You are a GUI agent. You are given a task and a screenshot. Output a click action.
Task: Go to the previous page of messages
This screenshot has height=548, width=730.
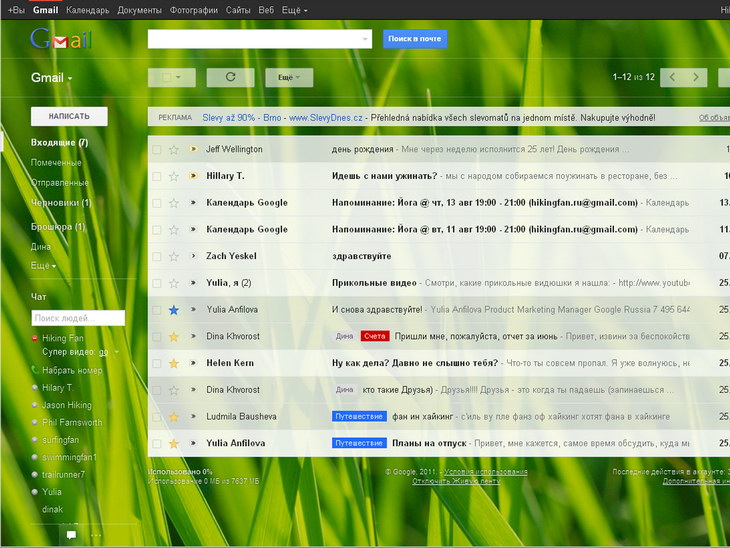[x=673, y=77]
